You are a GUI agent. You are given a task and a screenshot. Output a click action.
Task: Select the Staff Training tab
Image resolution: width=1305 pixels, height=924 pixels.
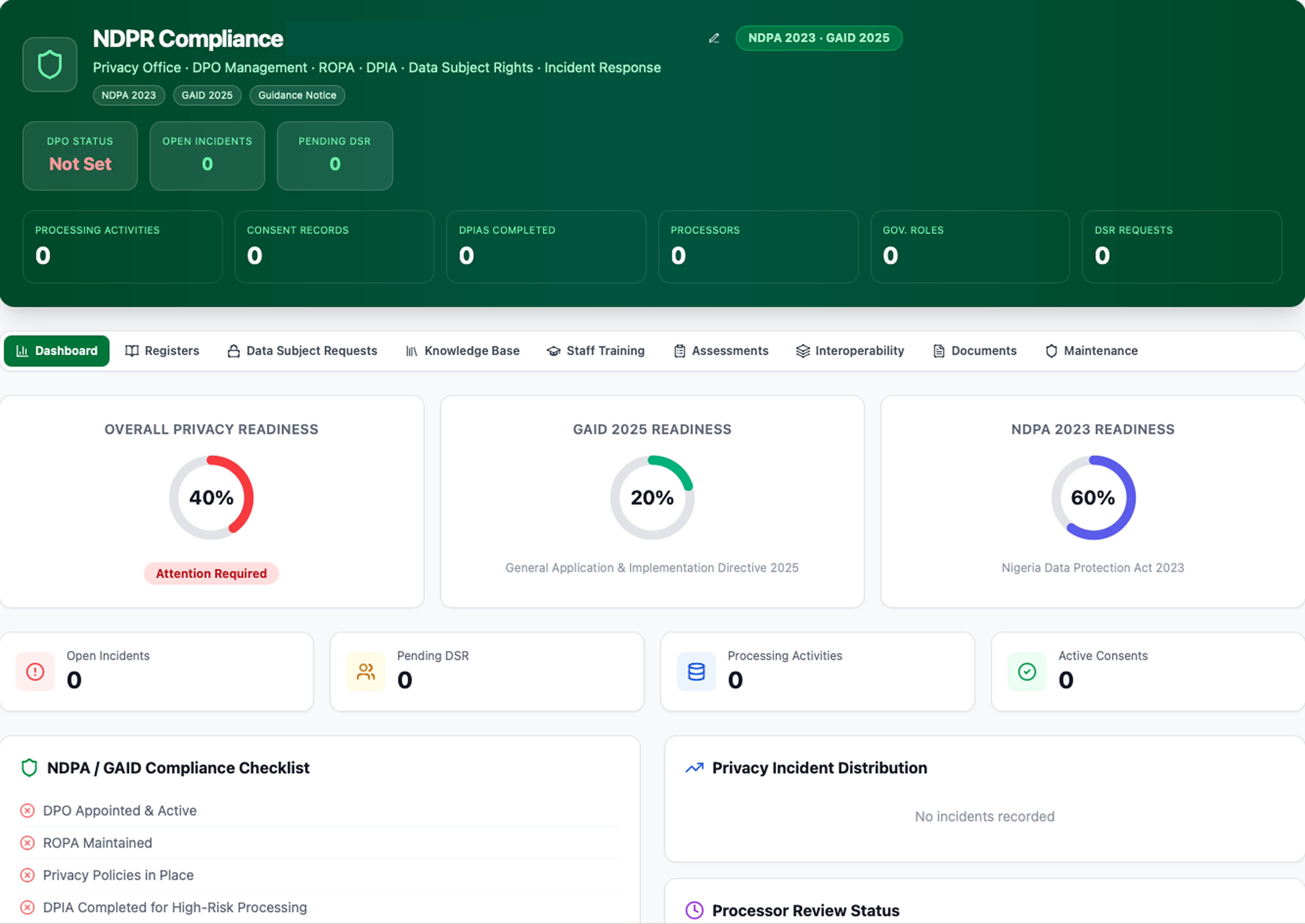tap(596, 351)
